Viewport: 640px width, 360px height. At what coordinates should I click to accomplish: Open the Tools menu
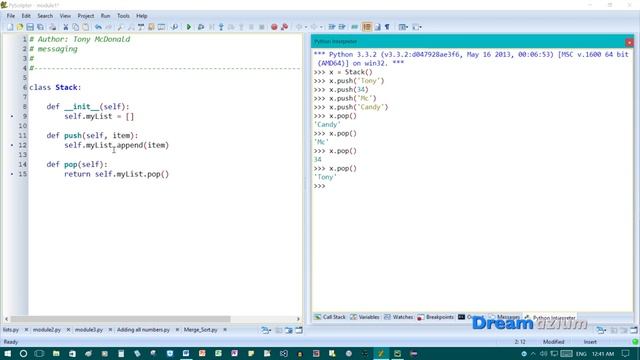pos(123,16)
